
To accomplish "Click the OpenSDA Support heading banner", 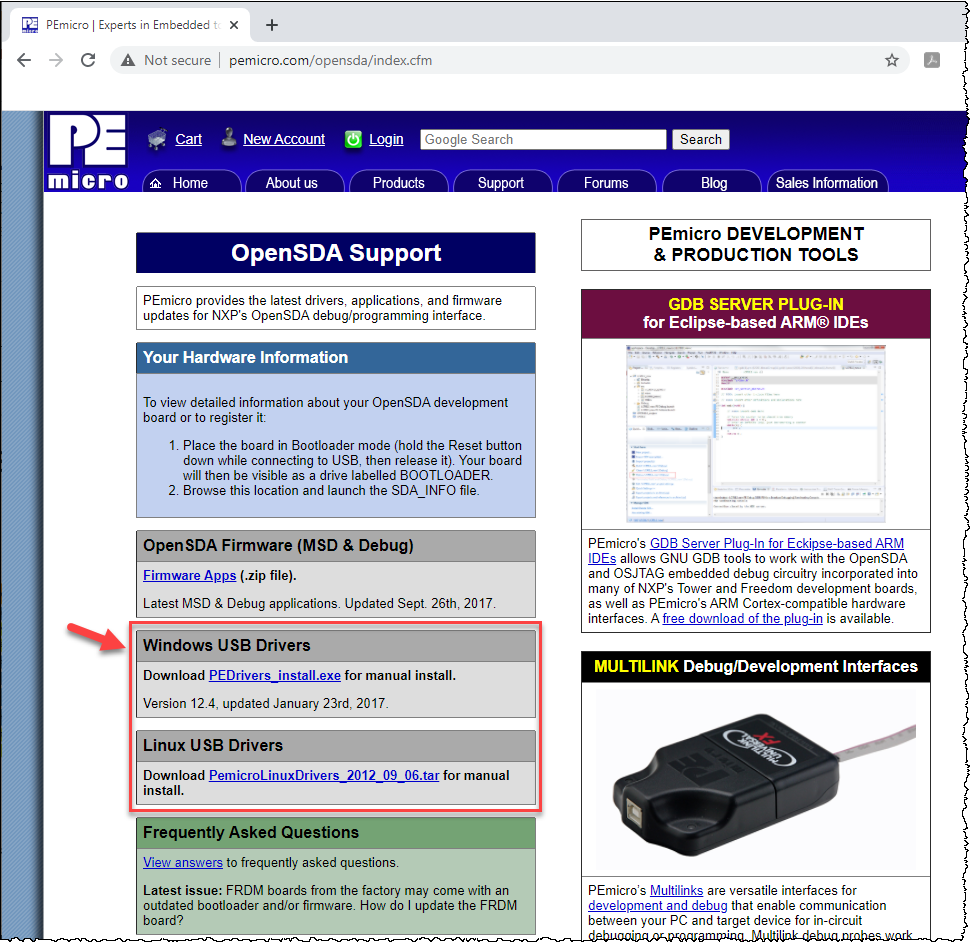I will (x=336, y=252).
